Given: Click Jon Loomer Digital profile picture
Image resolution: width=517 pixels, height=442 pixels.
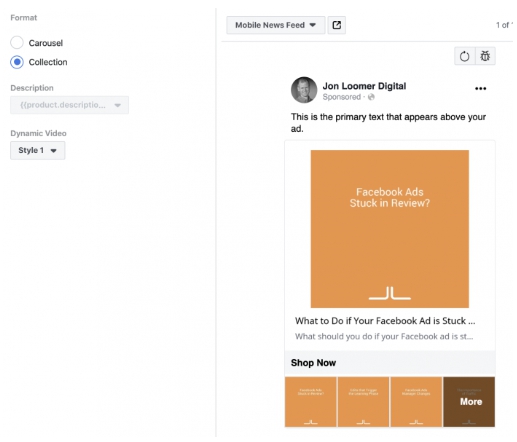Looking at the screenshot, I should coord(304,90).
